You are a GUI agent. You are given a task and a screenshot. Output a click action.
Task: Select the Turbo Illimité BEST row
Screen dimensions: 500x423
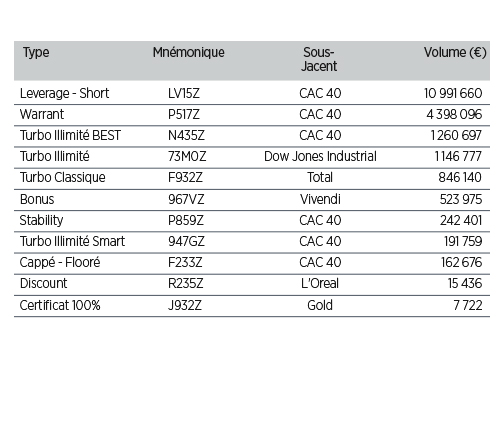tap(252, 136)
